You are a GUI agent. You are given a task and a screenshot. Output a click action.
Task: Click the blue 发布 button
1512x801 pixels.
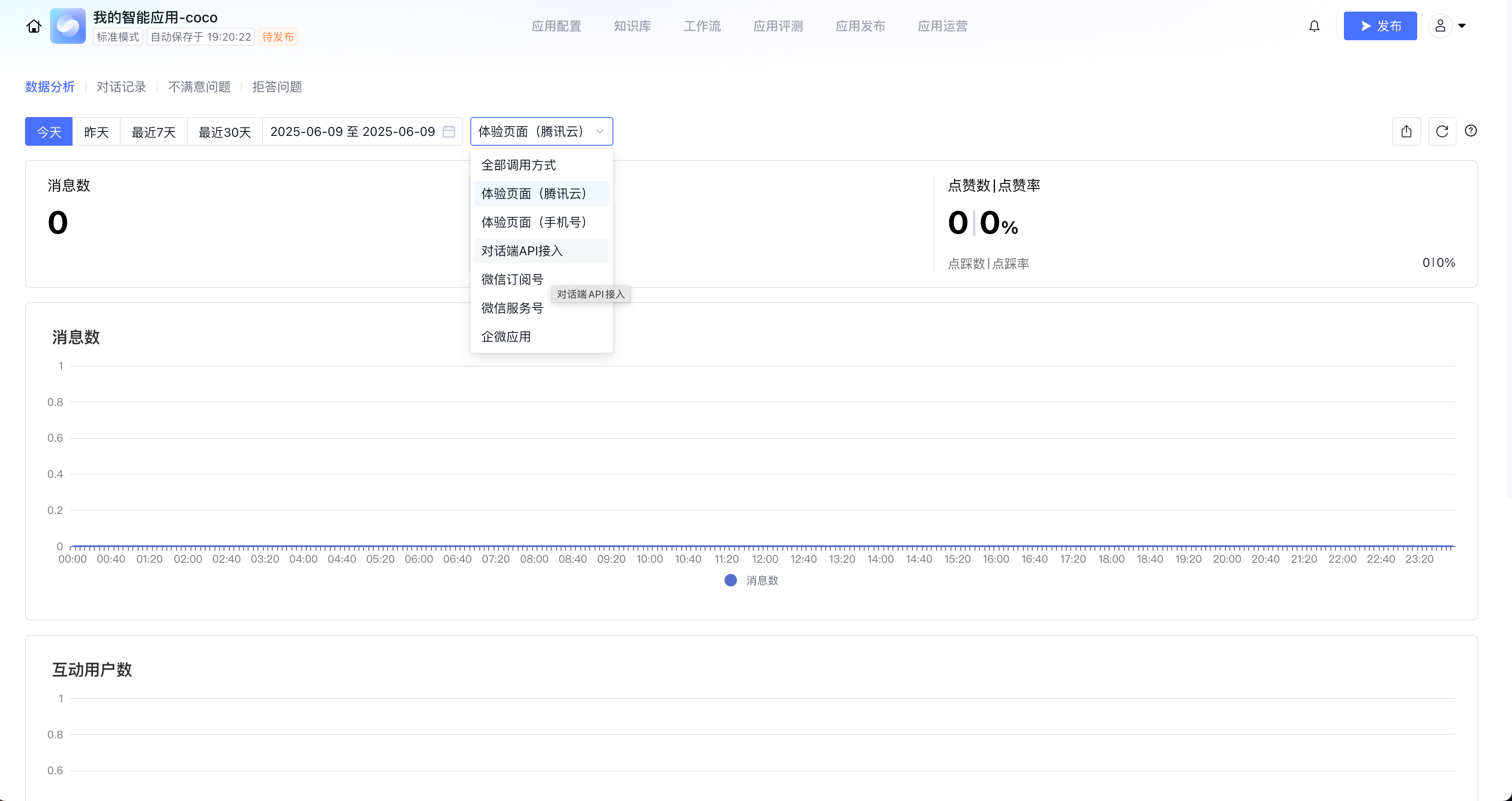[x=1380, y=26]
